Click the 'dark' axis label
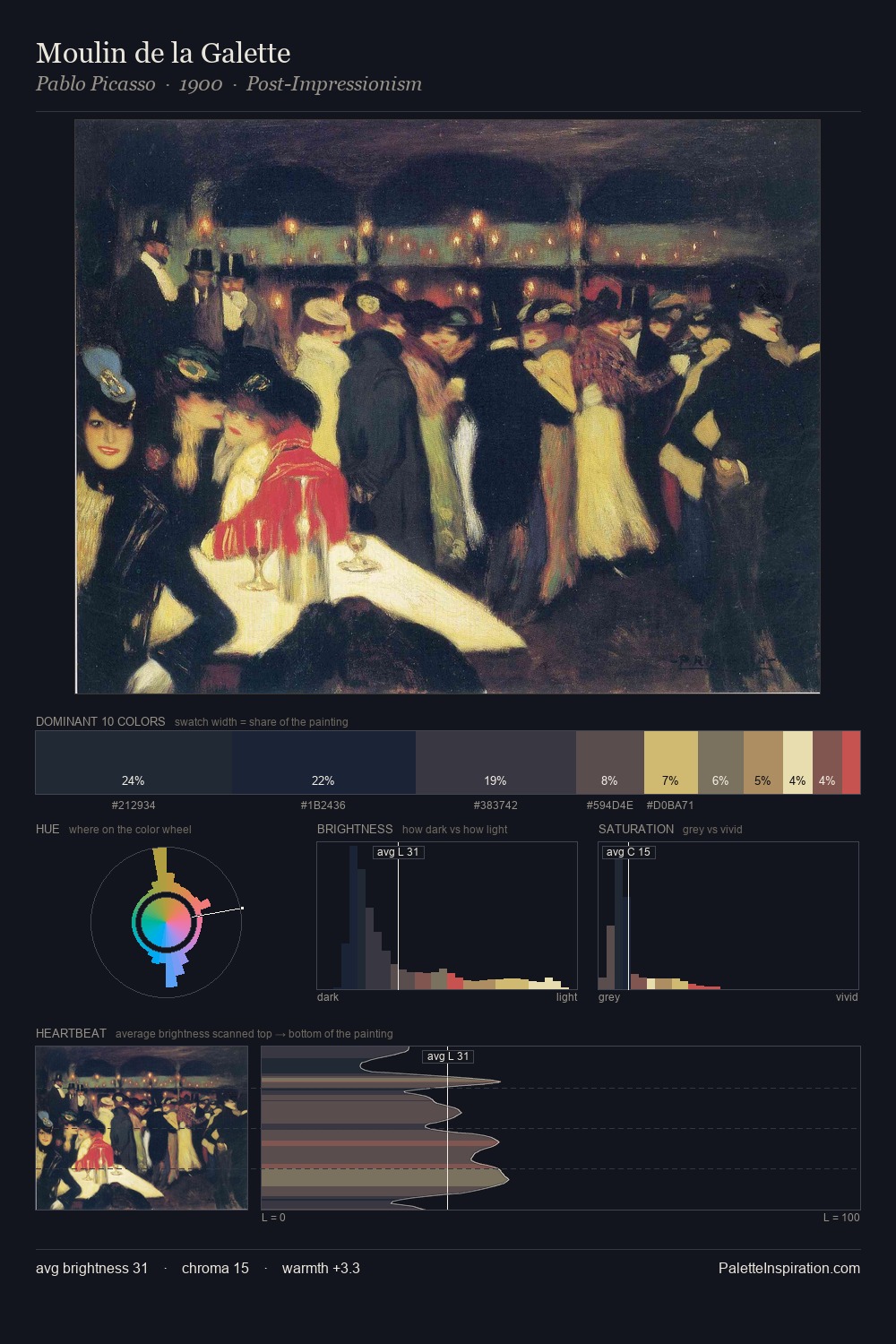Viewport: 896px width, 1344px height. pos(328,997)
